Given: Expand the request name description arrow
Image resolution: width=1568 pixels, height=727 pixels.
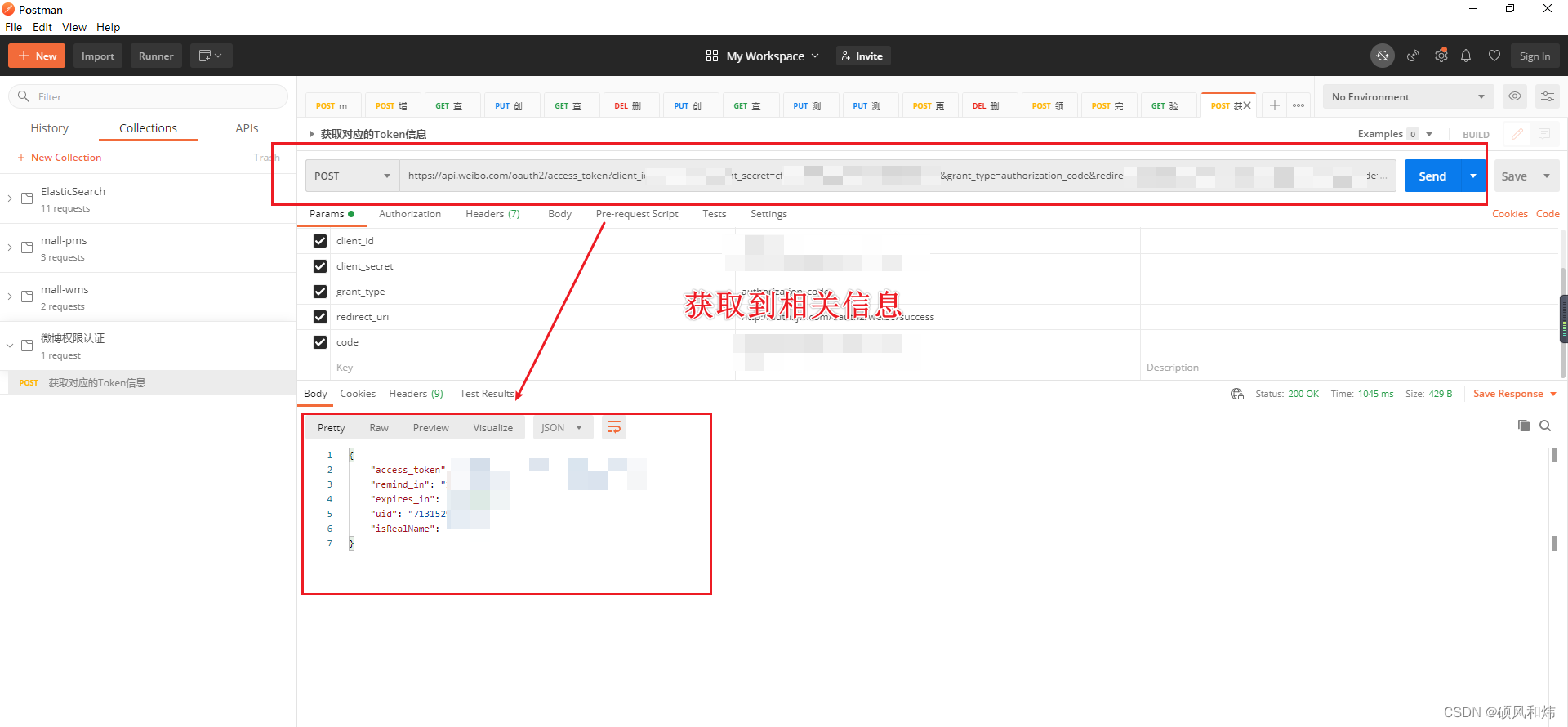Looking at the screenshot, I should click(x=312, y=134).
